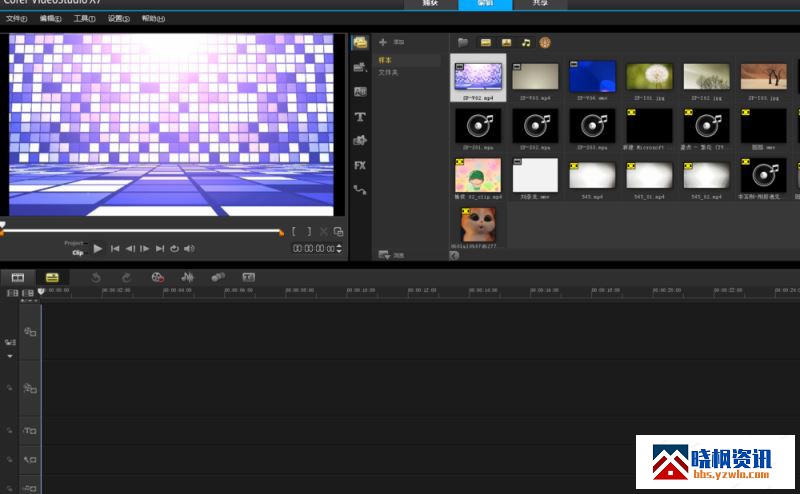The height and width of the screenshot is (494, 800).
Task: Open the Transition library icon
Action: tap(360, 92)
